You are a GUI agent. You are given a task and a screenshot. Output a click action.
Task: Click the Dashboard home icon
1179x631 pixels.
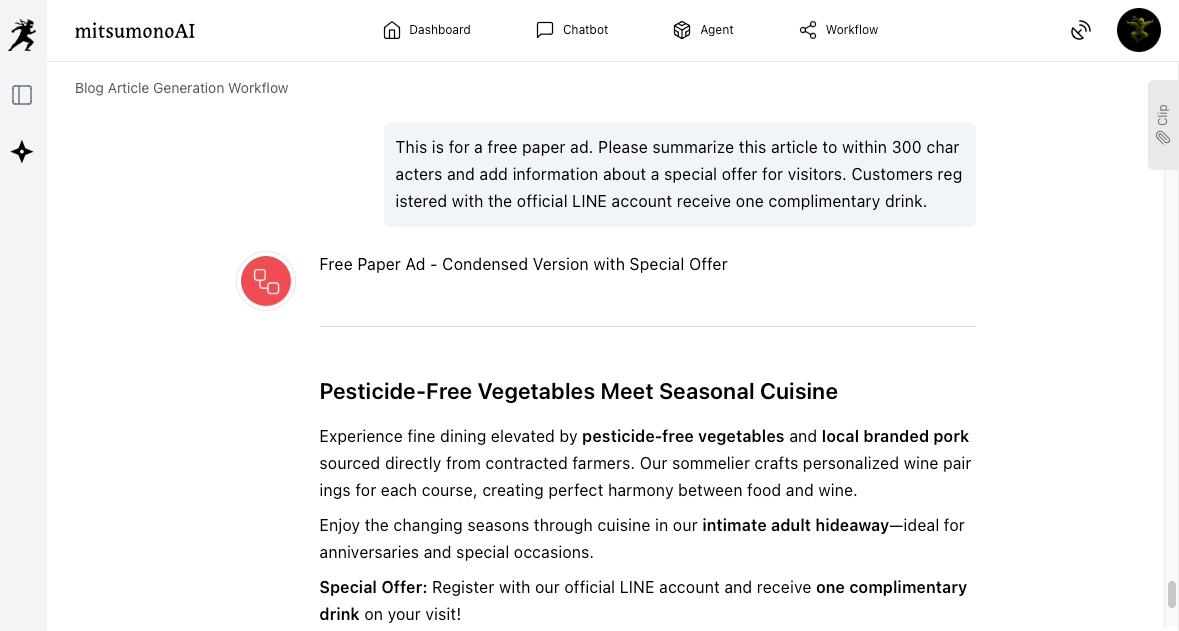click(392, 30)
